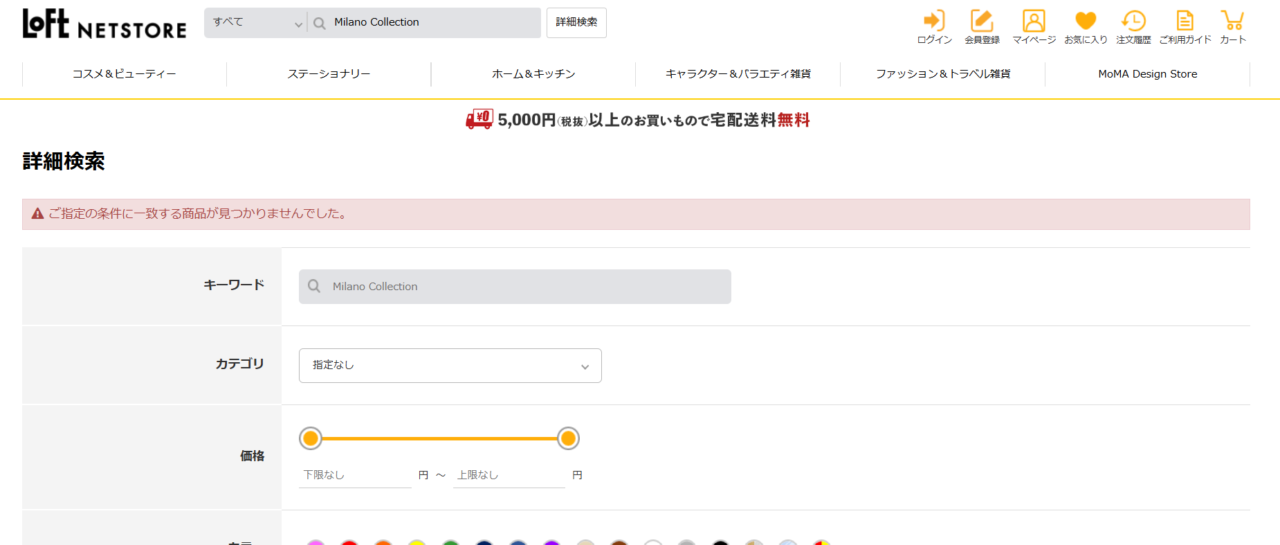Viewport: 1280px width, 545px height.
Task: Click the 価格 row label
Action: 252,456
